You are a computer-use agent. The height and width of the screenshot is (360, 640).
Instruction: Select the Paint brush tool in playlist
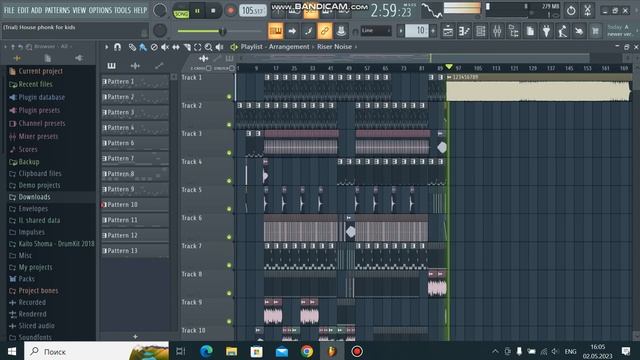click(143, 47)
